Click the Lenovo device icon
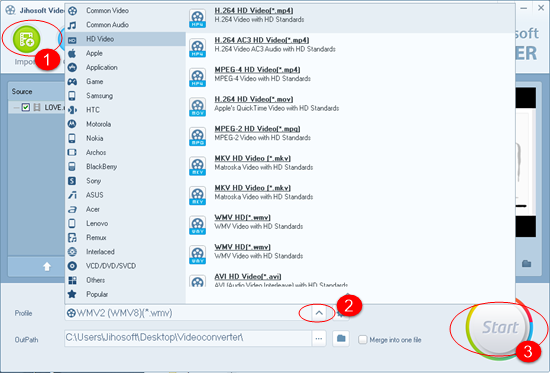The width and height of the screenshot is (550, 373). [x=72, y=223]
